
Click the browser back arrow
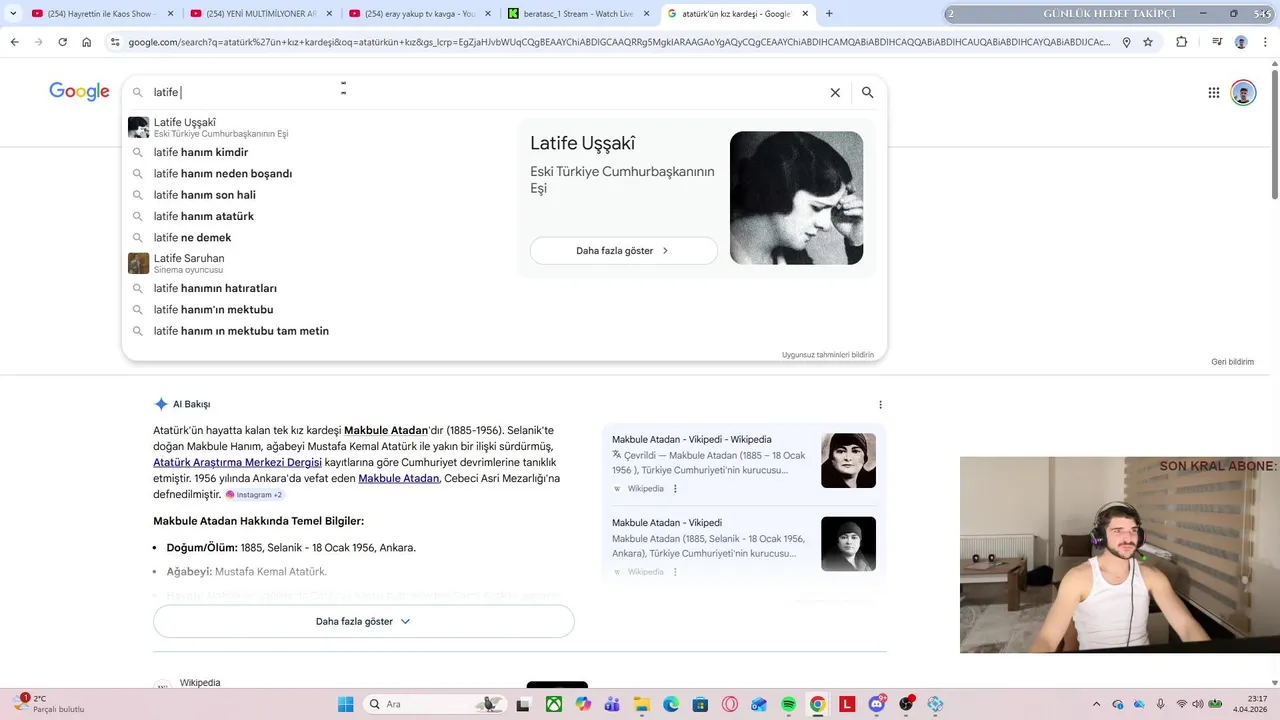[x=14, y=42]
